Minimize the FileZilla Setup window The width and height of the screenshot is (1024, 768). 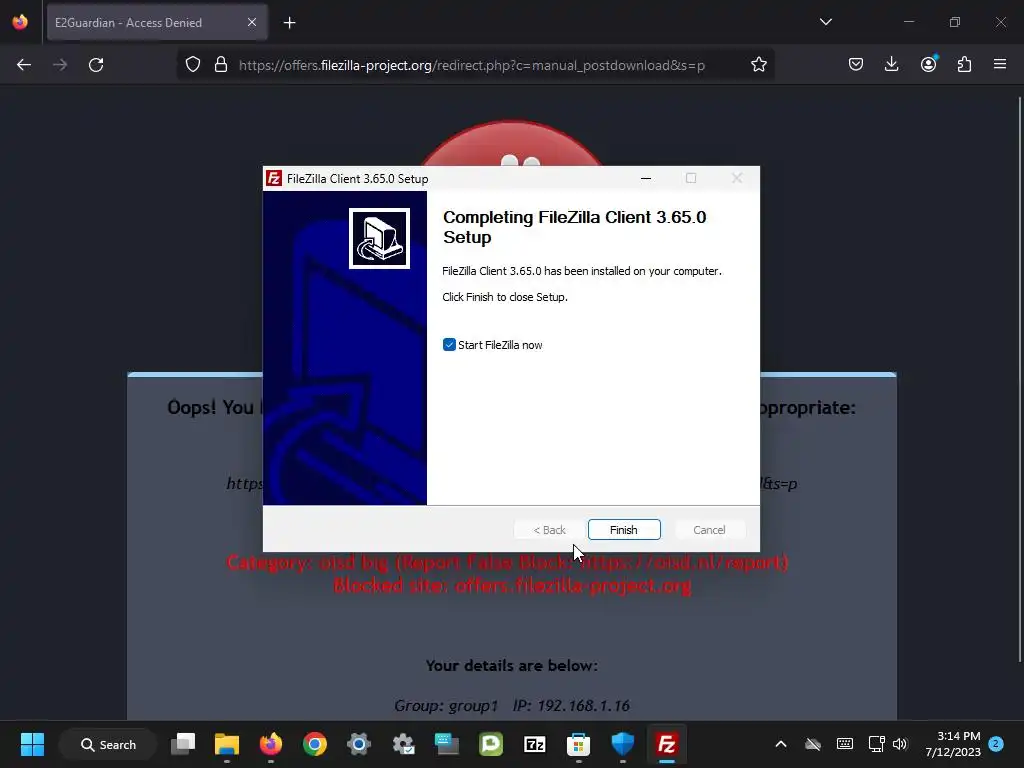646,178
